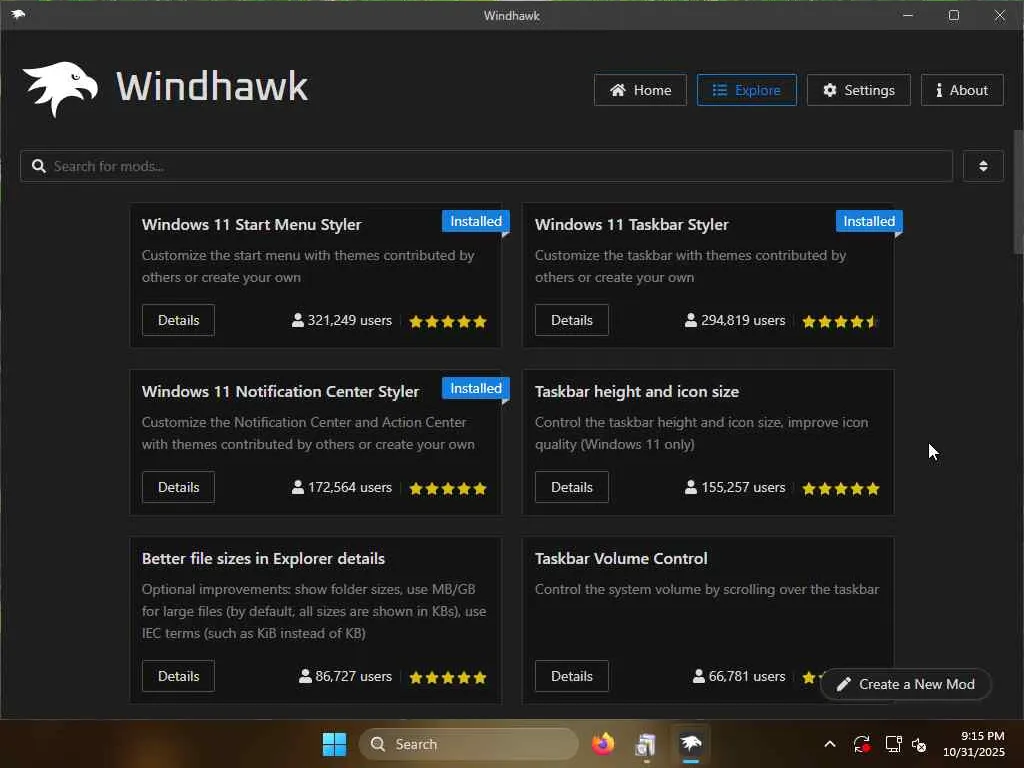The height and width of the screenshot is (768, 1024).
Task: Open Details for Windows 11 Taskbar Styler
Action: [x=571, y=320]
